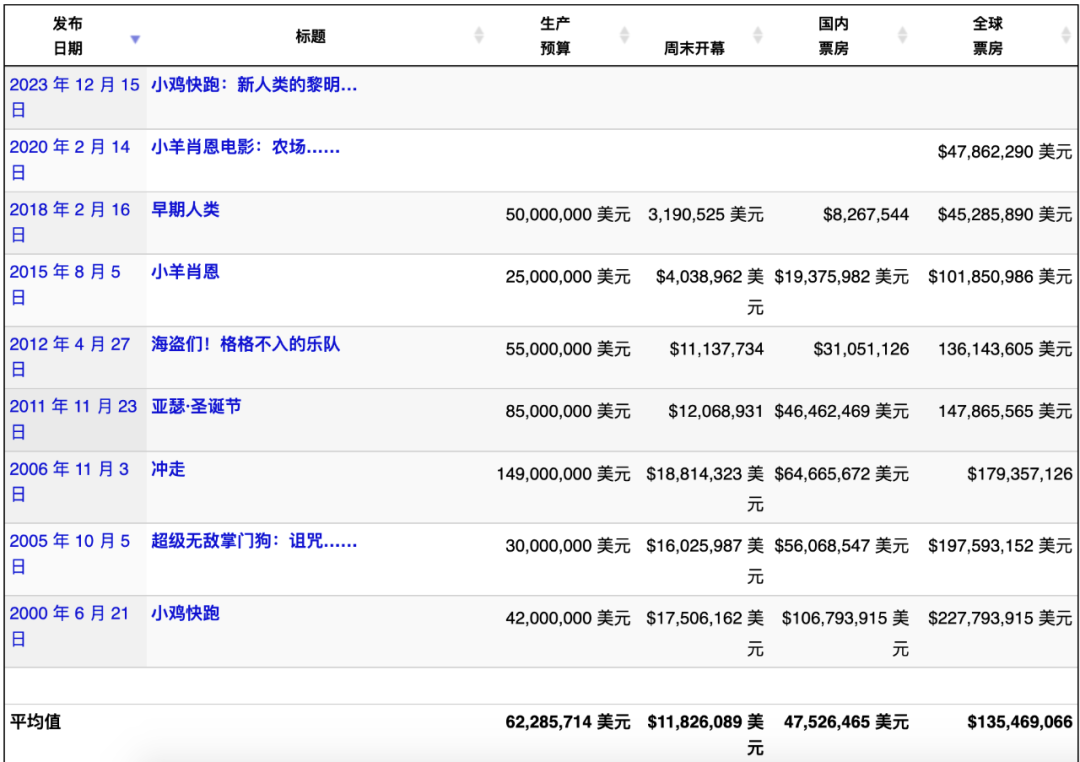Select the 3,190,525 美元 opening weekend value
This screenshot has height=762, width=1080.
tap(705, 214)
